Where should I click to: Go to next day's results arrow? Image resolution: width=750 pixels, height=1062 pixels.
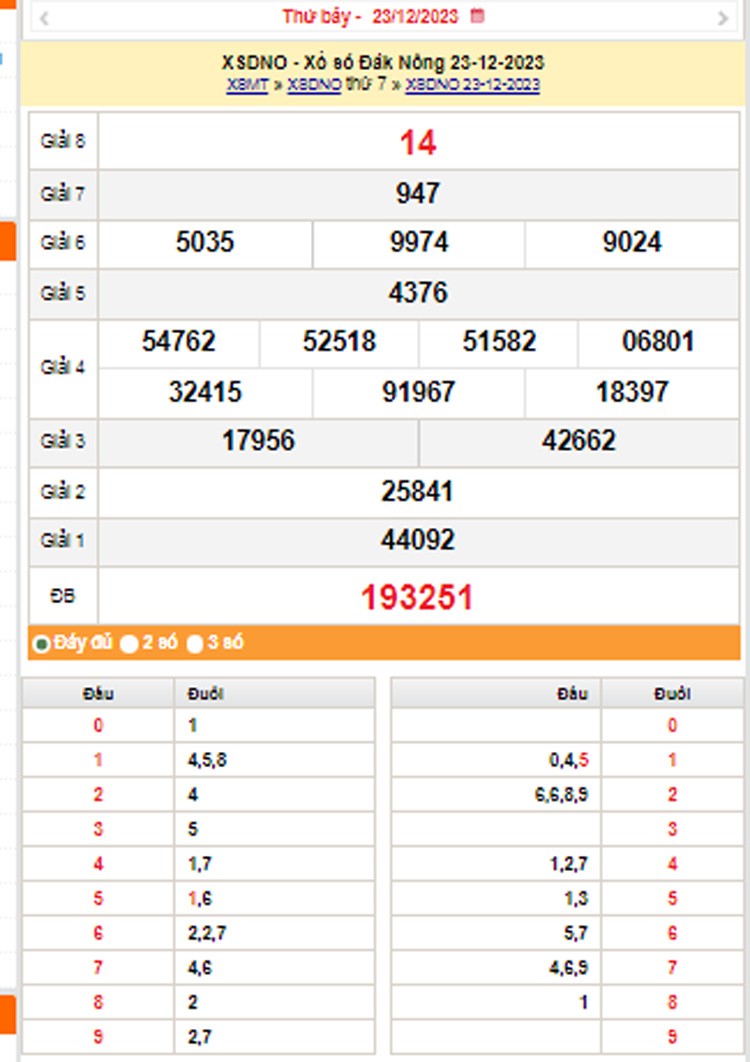(723, 17)
